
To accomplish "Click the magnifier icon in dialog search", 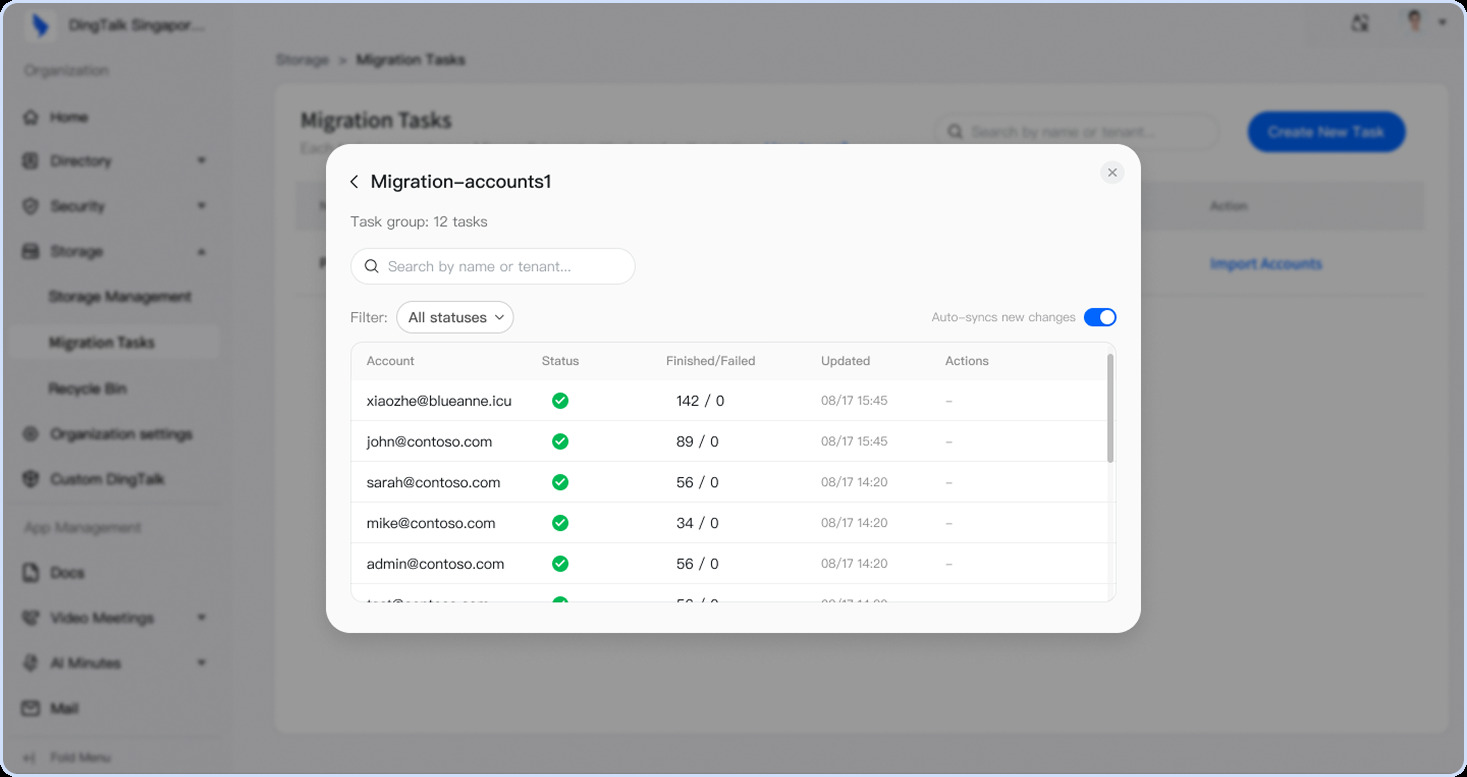I will [371, 266].
